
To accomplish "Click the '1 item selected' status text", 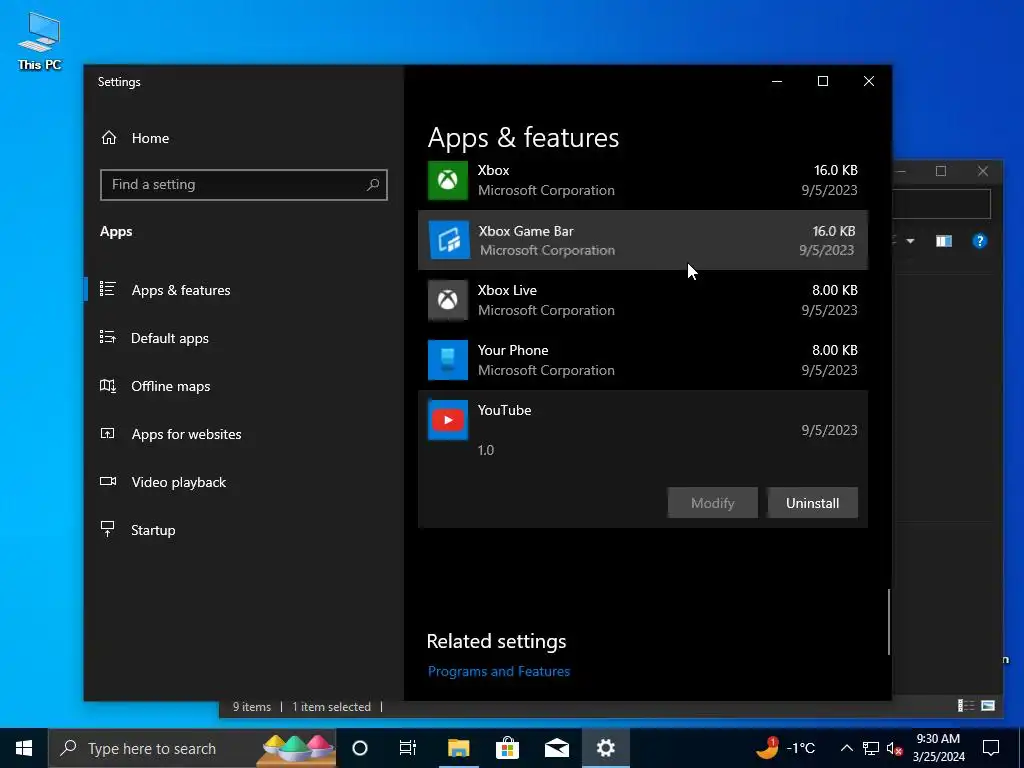I will point(331,707).
